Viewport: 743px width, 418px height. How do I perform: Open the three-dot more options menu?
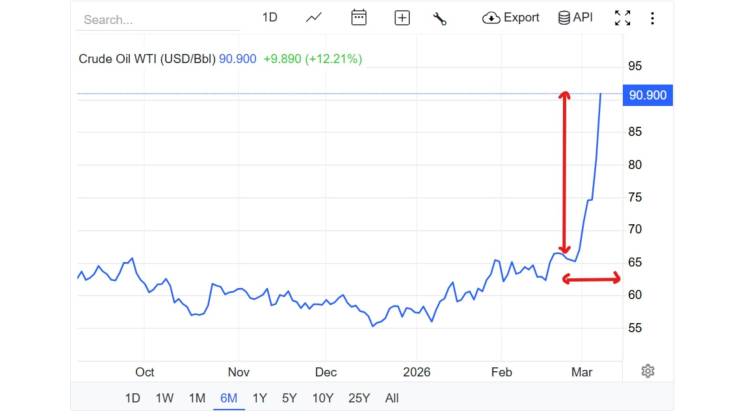(652, 18)
